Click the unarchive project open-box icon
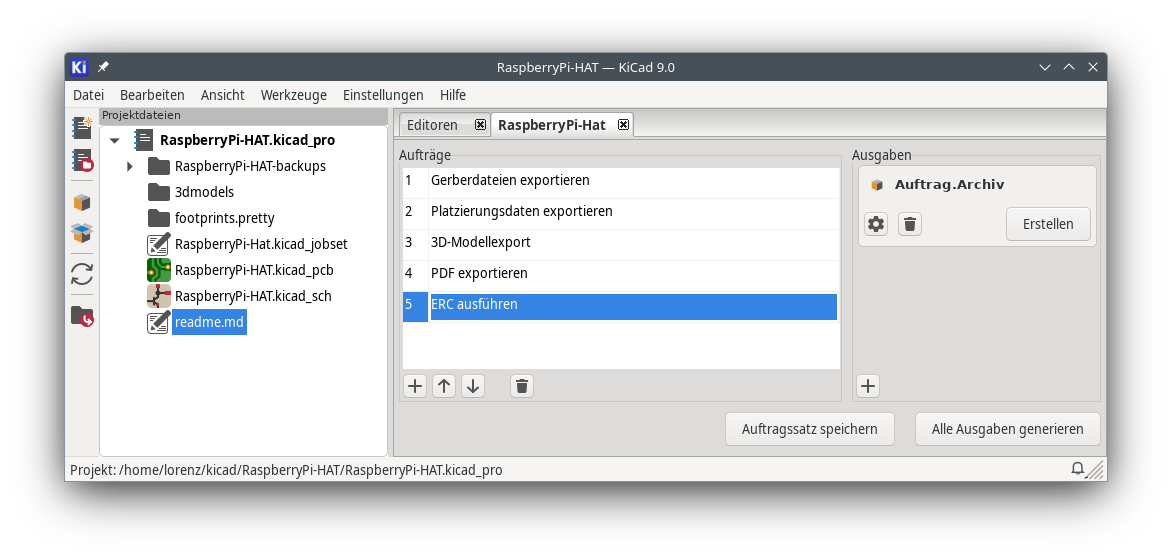The height and width of the screenshot is (558, 1172). click(x=82, y=234)
